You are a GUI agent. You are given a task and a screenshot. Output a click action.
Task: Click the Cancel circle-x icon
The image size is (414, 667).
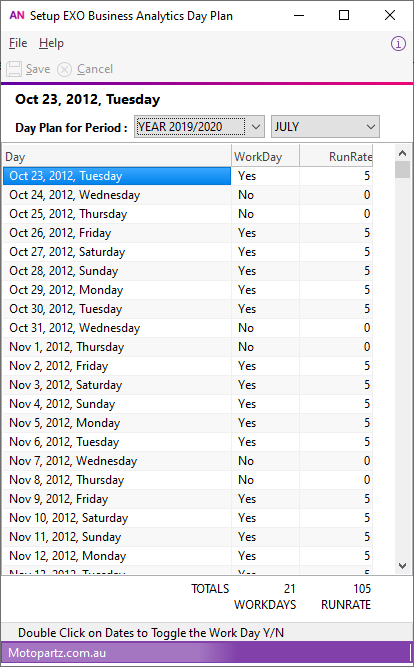(64, 69)
